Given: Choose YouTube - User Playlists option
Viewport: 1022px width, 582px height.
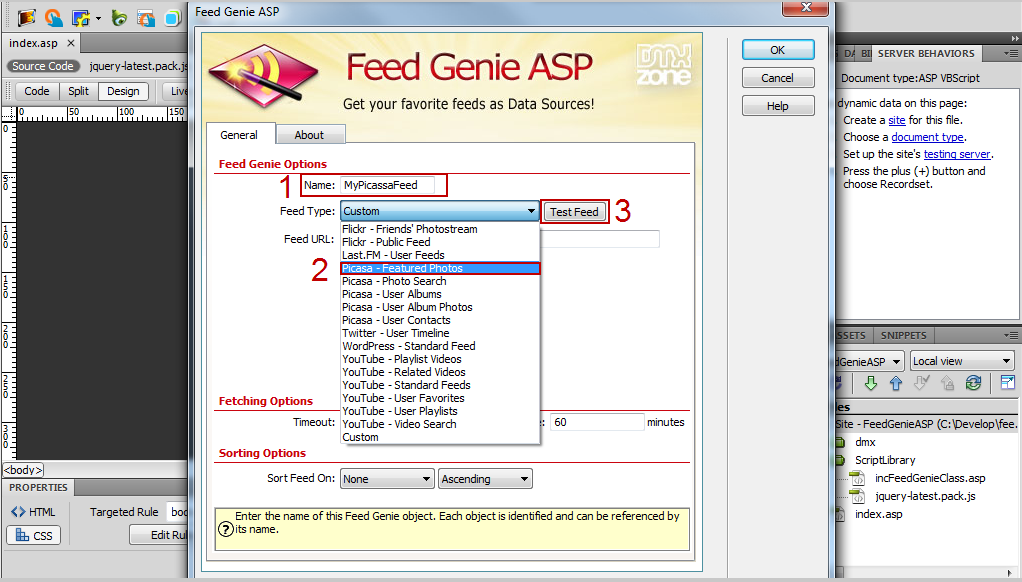Looking at the screenshot, I should 440,411.
